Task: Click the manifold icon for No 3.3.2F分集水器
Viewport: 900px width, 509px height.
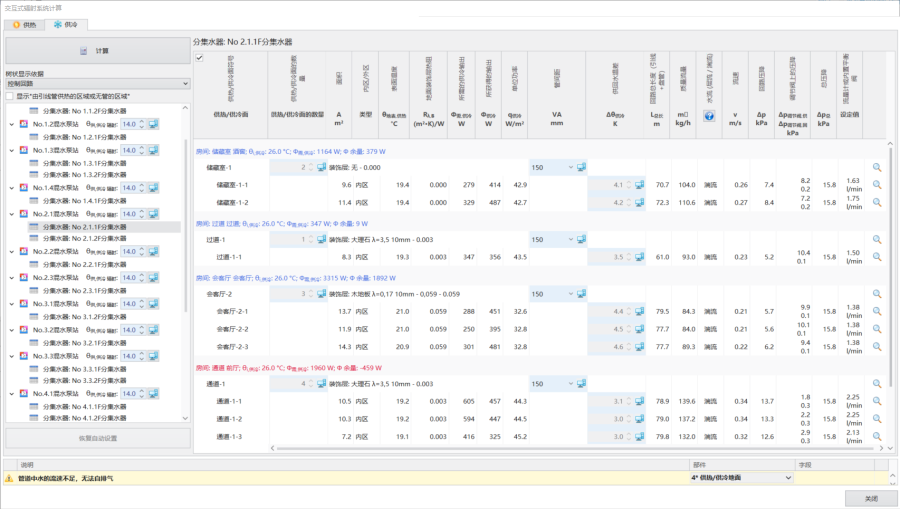Action: 34,380
